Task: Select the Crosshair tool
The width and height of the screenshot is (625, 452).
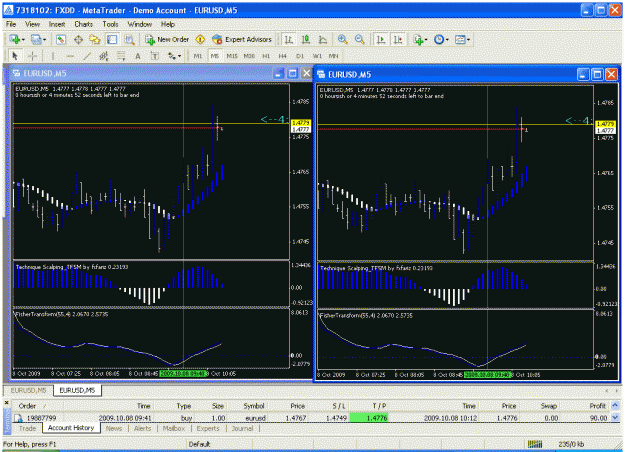Action: click(32, 56)
